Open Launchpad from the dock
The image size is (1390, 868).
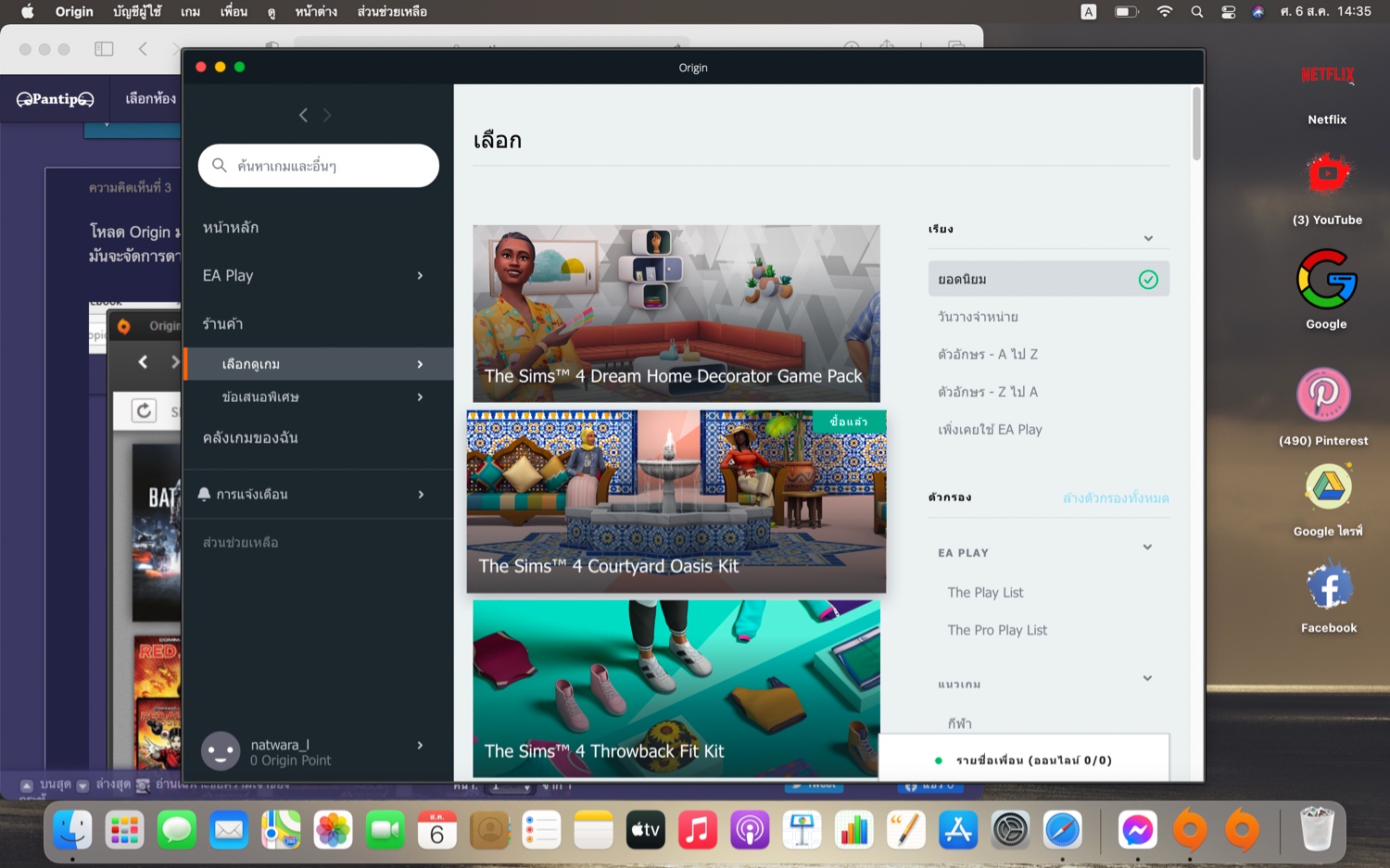point(124,830)
